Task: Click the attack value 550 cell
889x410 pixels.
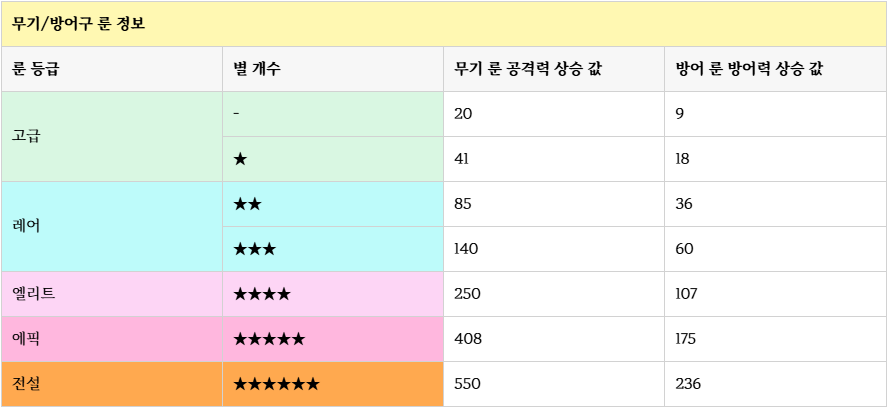Action: tap(554, 384)
